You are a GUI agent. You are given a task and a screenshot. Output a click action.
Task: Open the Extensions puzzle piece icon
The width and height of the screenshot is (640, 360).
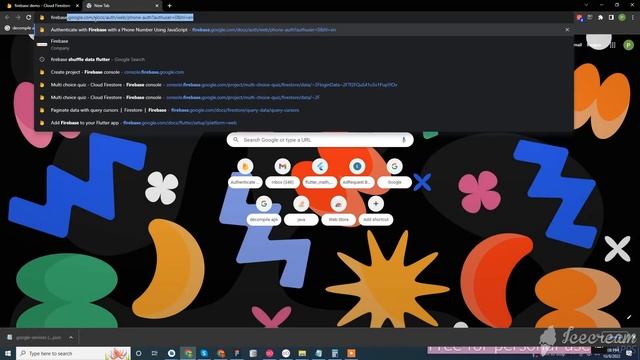tap(600, 18)
